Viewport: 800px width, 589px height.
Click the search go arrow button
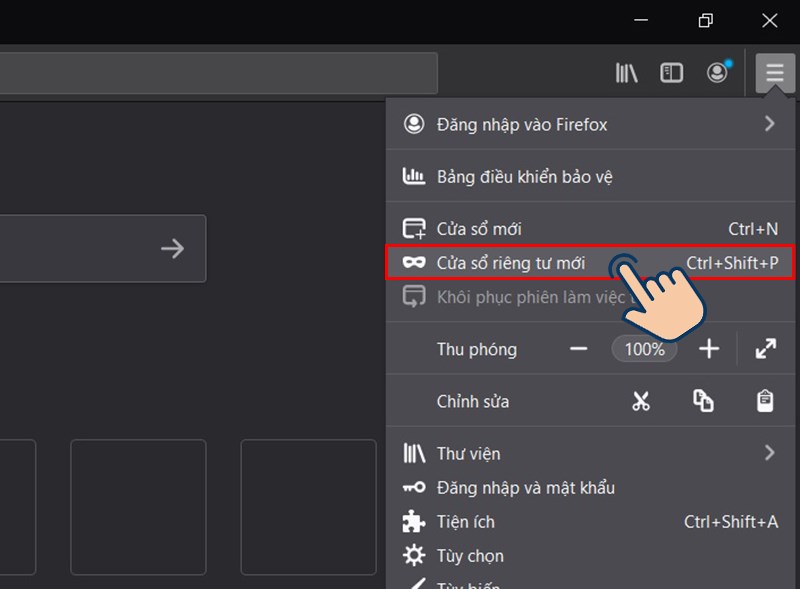click(172, 249)
